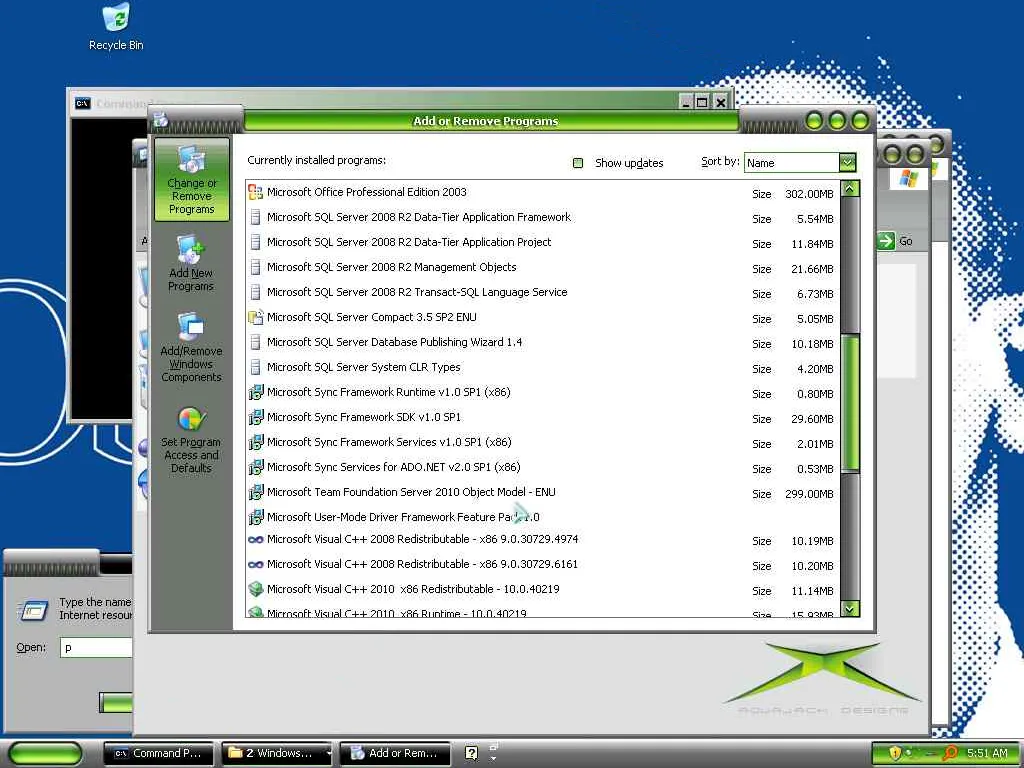Click the 5:51 AM clock in system tray
The image size is (1024, 768).
tap(987, 753)
